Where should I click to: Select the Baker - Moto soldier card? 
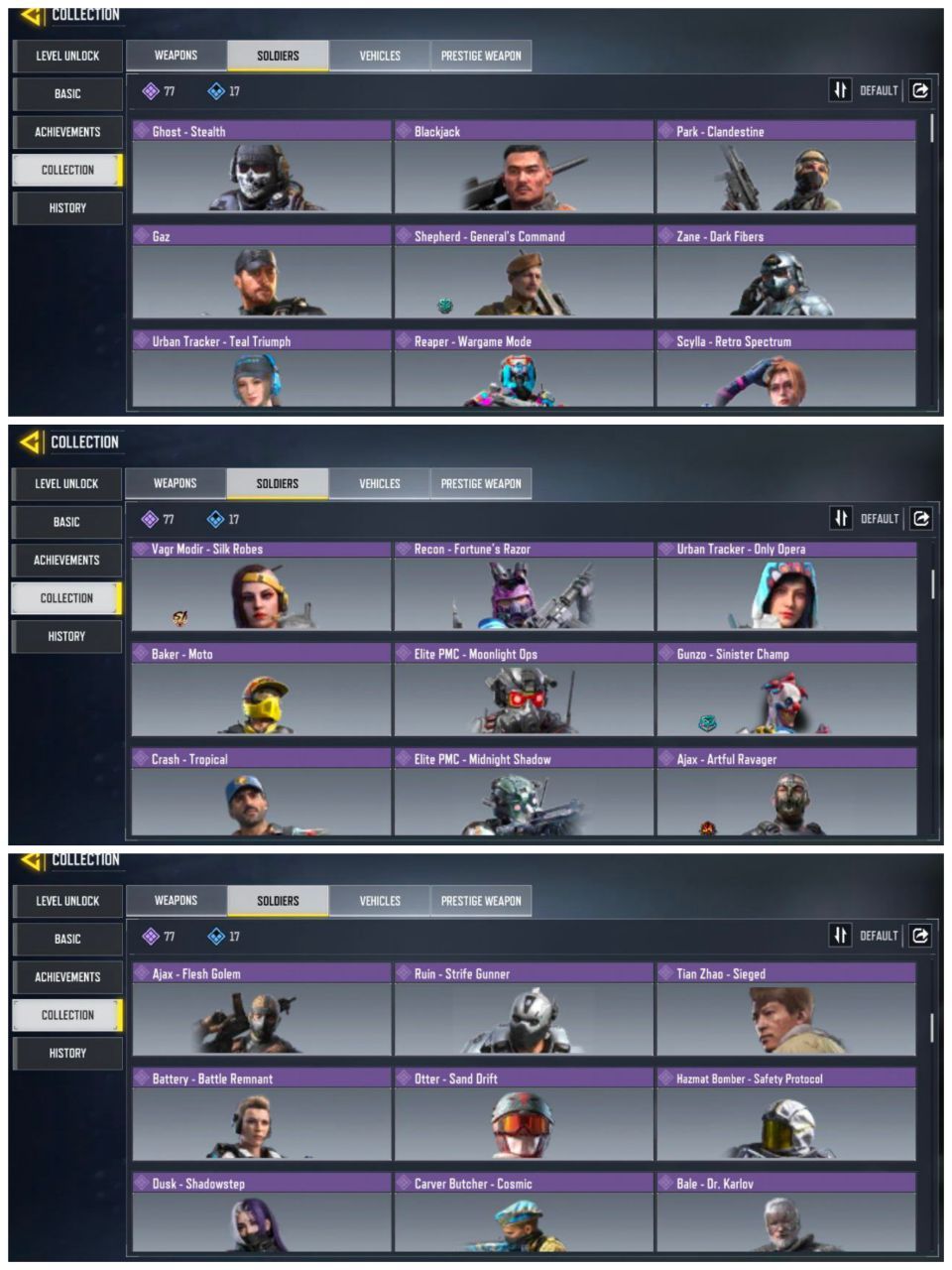(262, 690)
